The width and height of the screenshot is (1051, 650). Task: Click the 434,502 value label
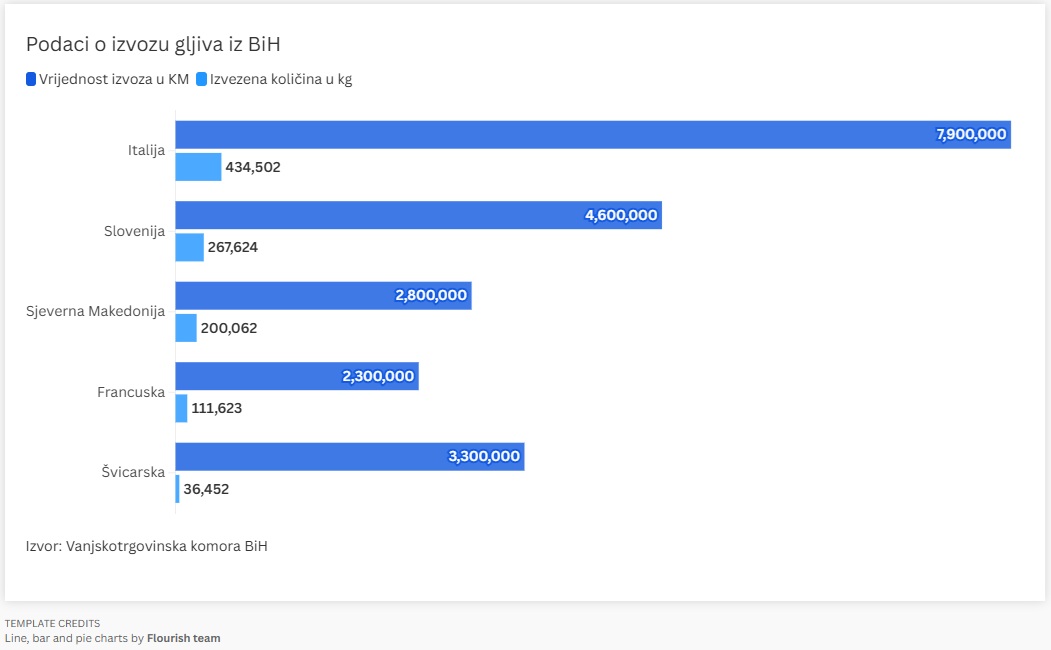253,167
